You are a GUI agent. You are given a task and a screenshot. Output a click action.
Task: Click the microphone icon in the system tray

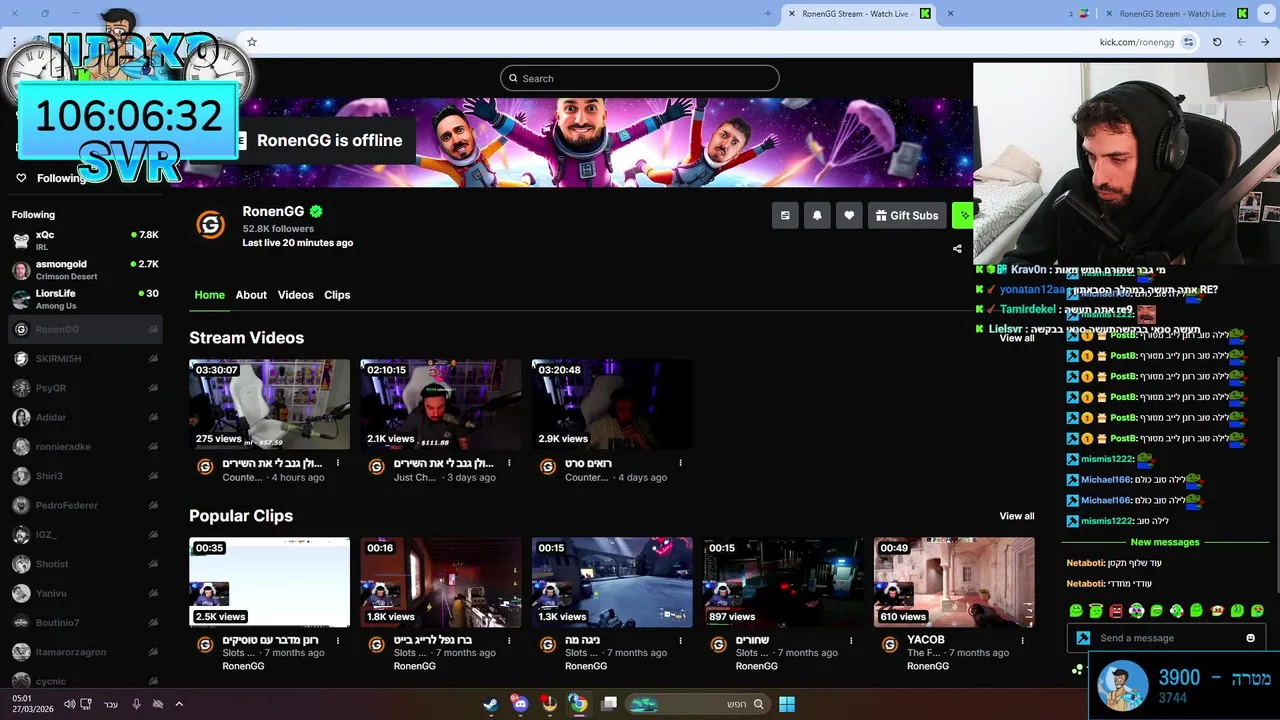[x=136, y=704]
